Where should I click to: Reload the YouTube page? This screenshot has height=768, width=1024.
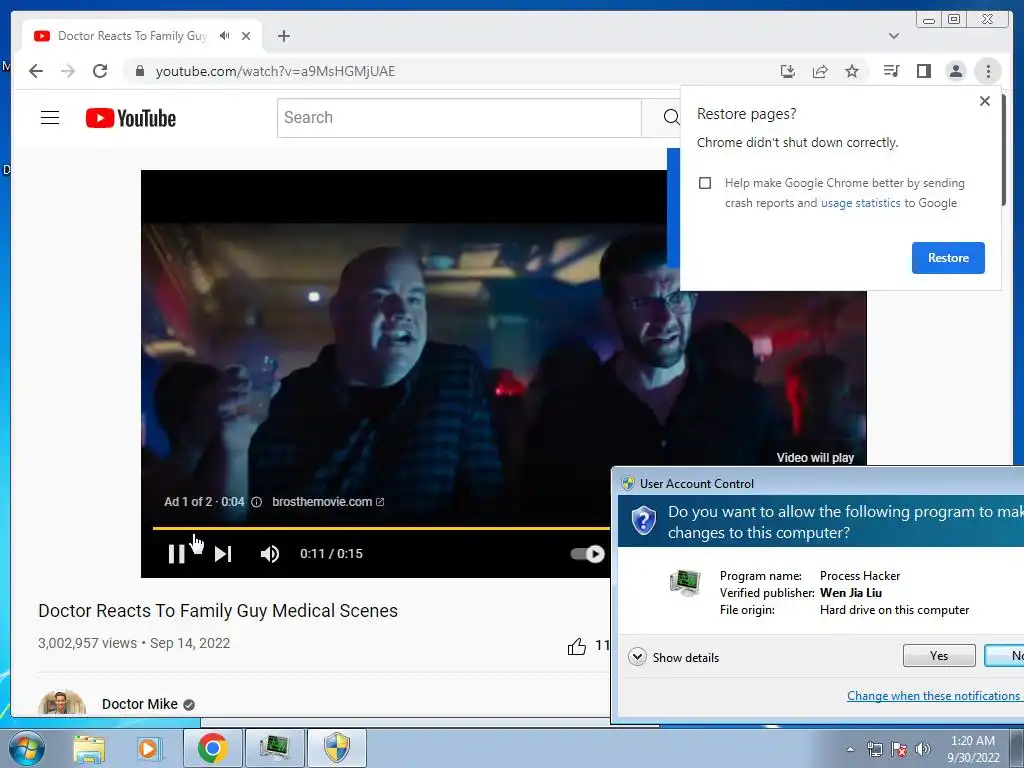pos(100,71)
